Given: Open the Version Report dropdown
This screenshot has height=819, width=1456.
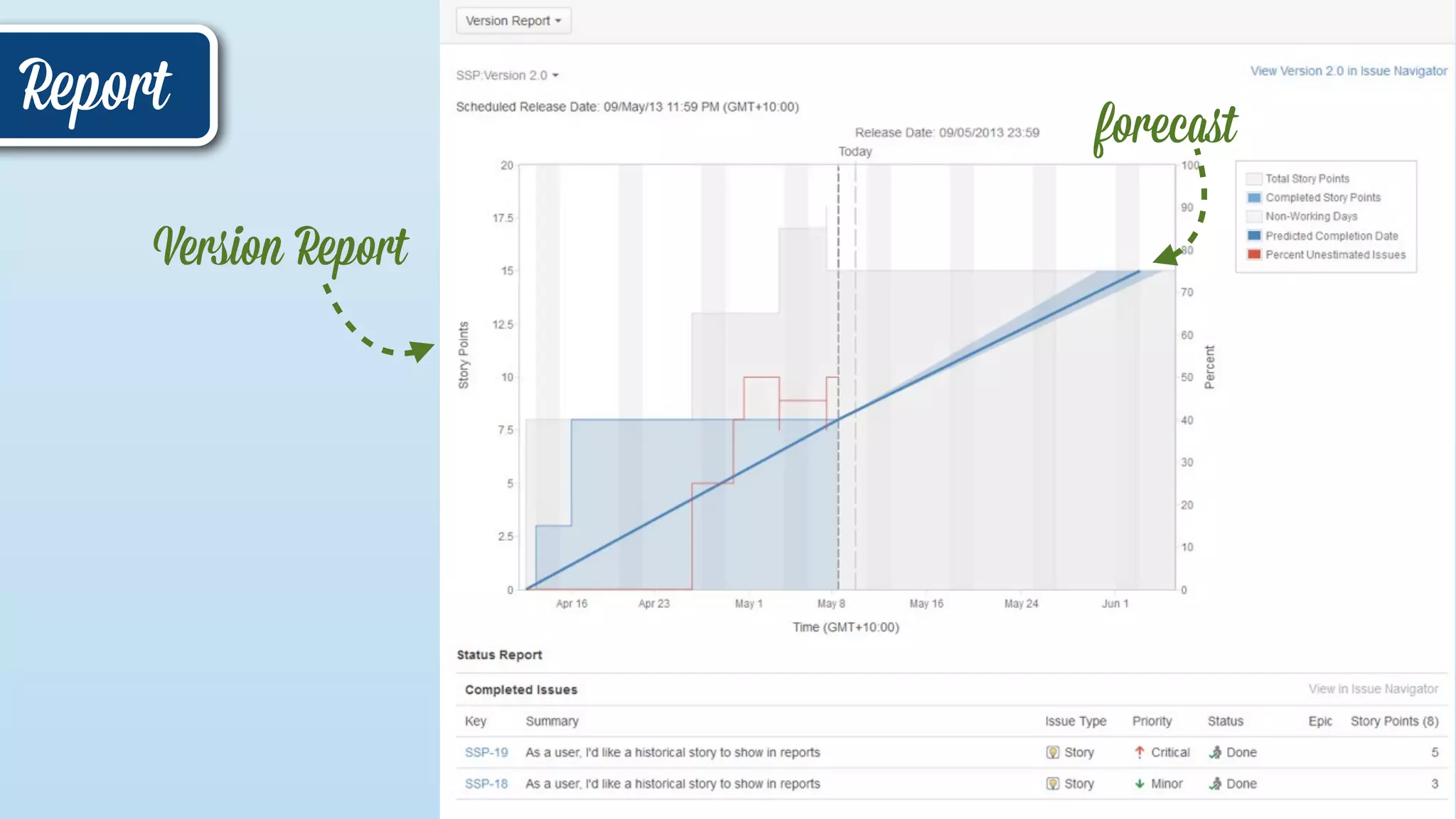Looking at the screenshot, I should click(x=513, y=21).
